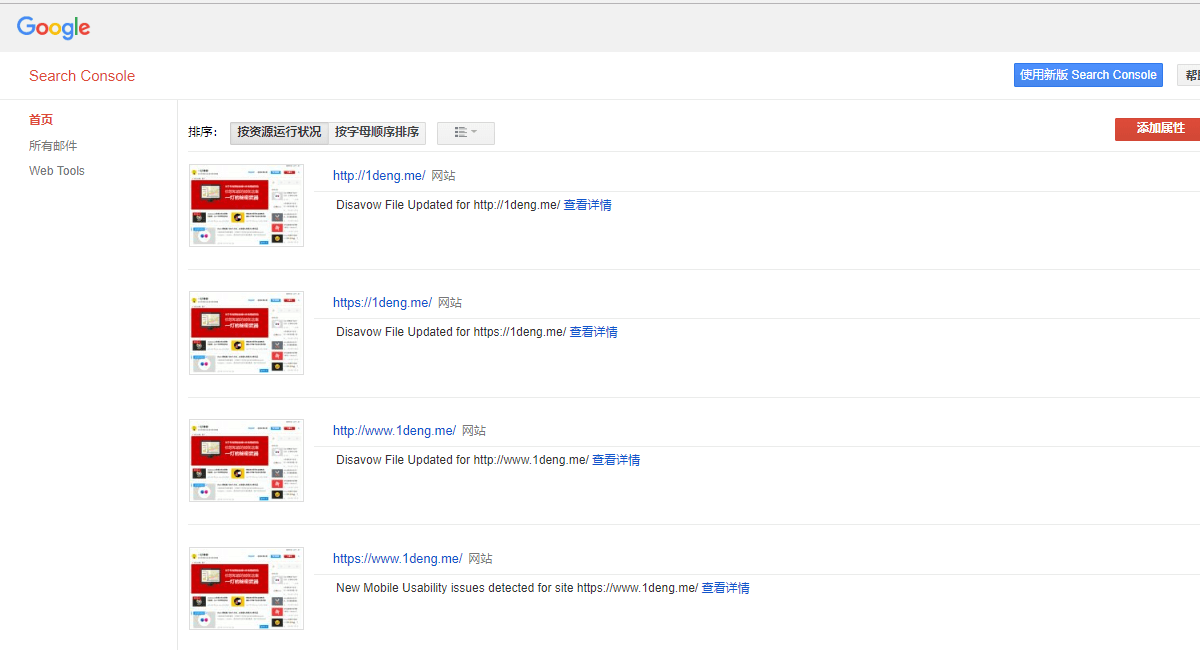Image resolution: width=1200 pixels, height=650 pixels.
Task: Click thumbnail for https://1deng.me/ site
Action: [x=246, y=333]
